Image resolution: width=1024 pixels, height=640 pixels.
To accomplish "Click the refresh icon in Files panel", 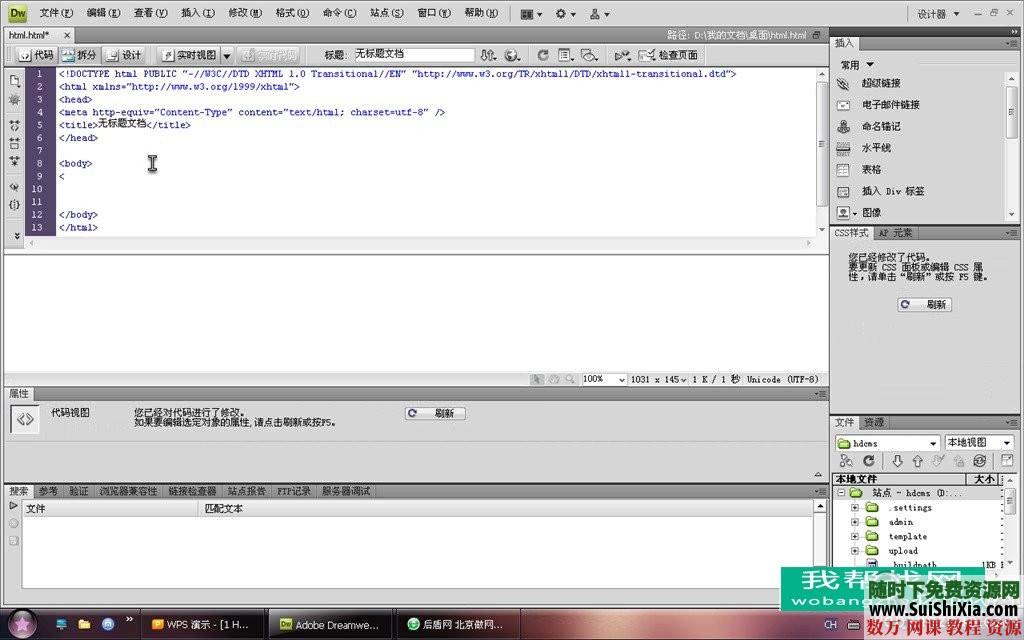I will point(868,461).
